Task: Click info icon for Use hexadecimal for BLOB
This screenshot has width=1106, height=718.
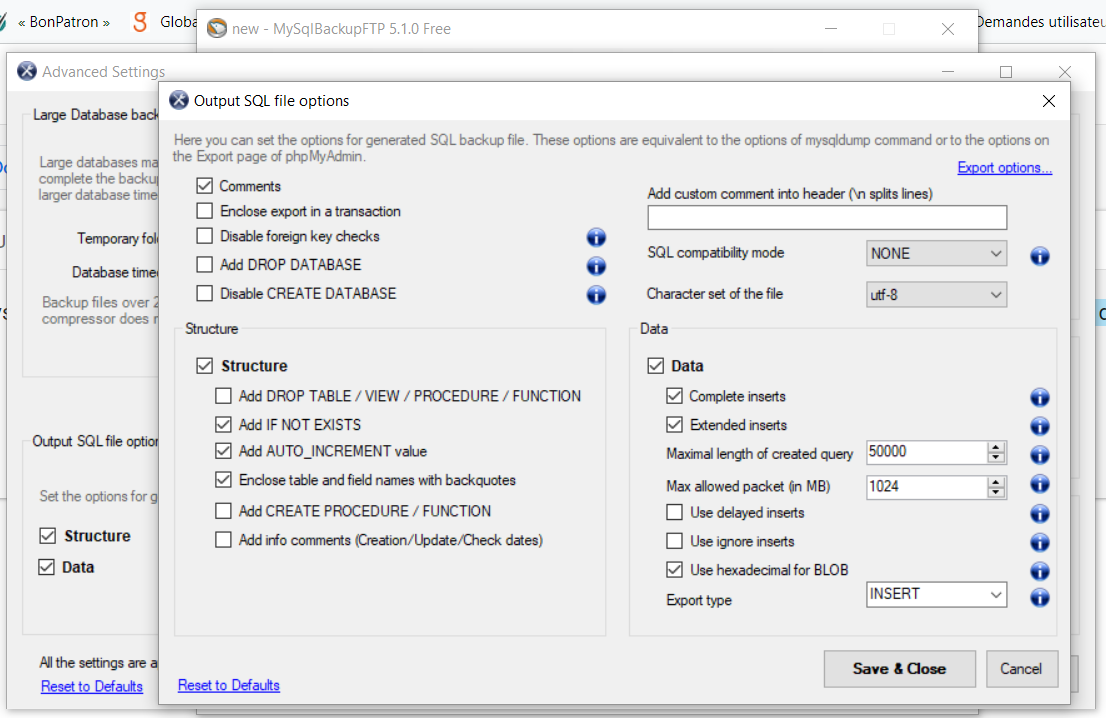Action: point(1039,571)
